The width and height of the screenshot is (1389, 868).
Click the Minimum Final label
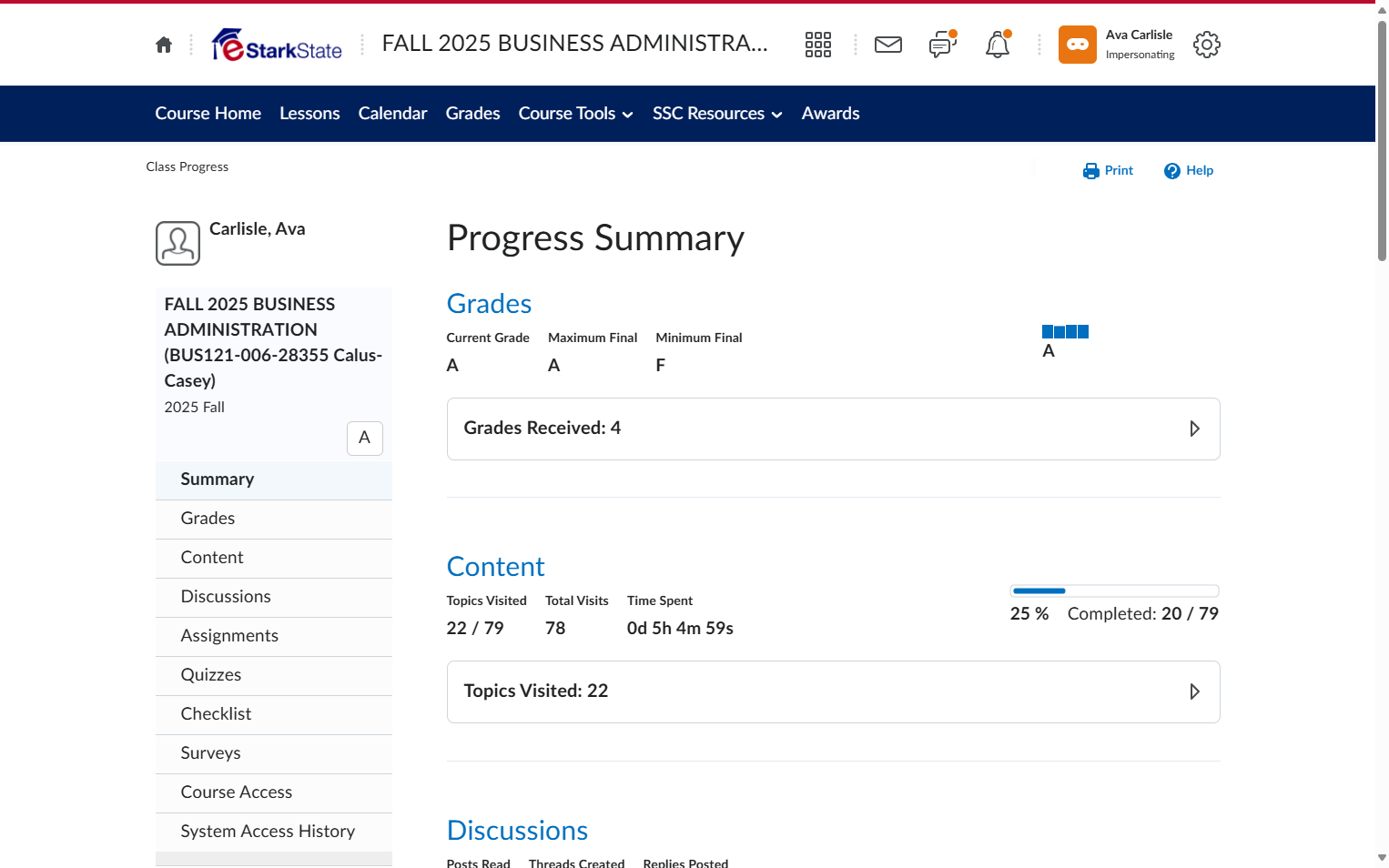(699, 338)
